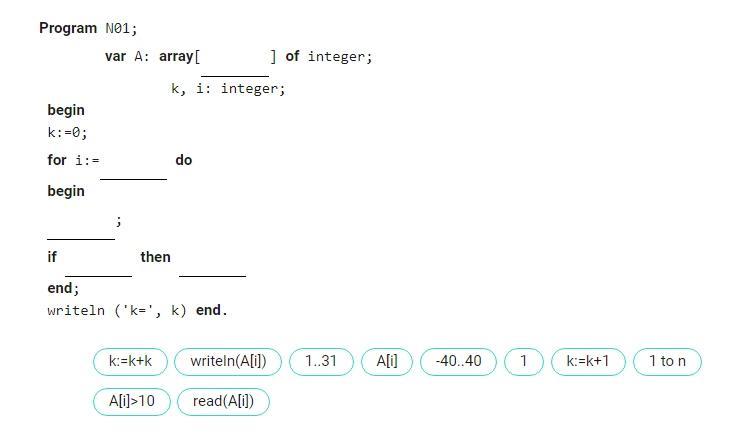Image resolution: width=751 pixels, height=444 pixels.
Task: Select the blank after 'for i:='
Action: click(x=133, y=164)
